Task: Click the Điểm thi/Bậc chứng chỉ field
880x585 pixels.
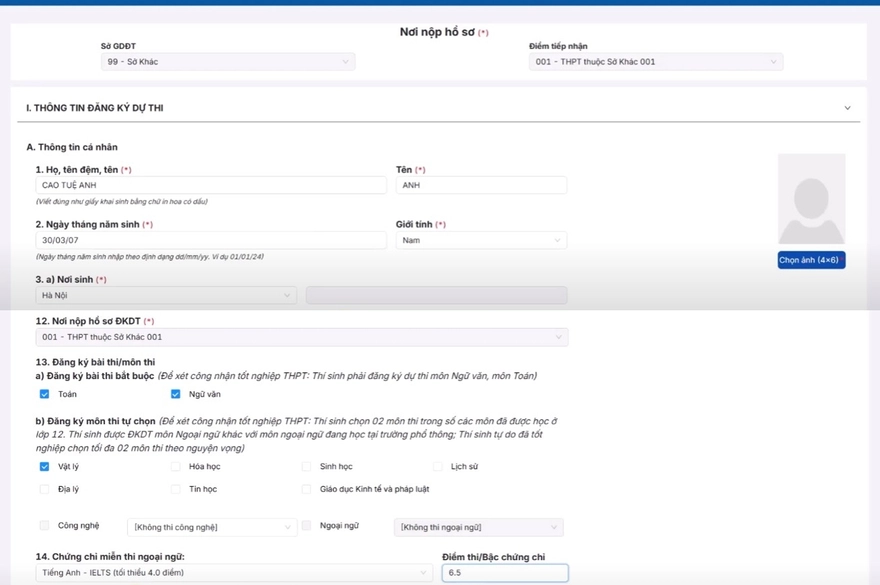Action: click(504, 573)
